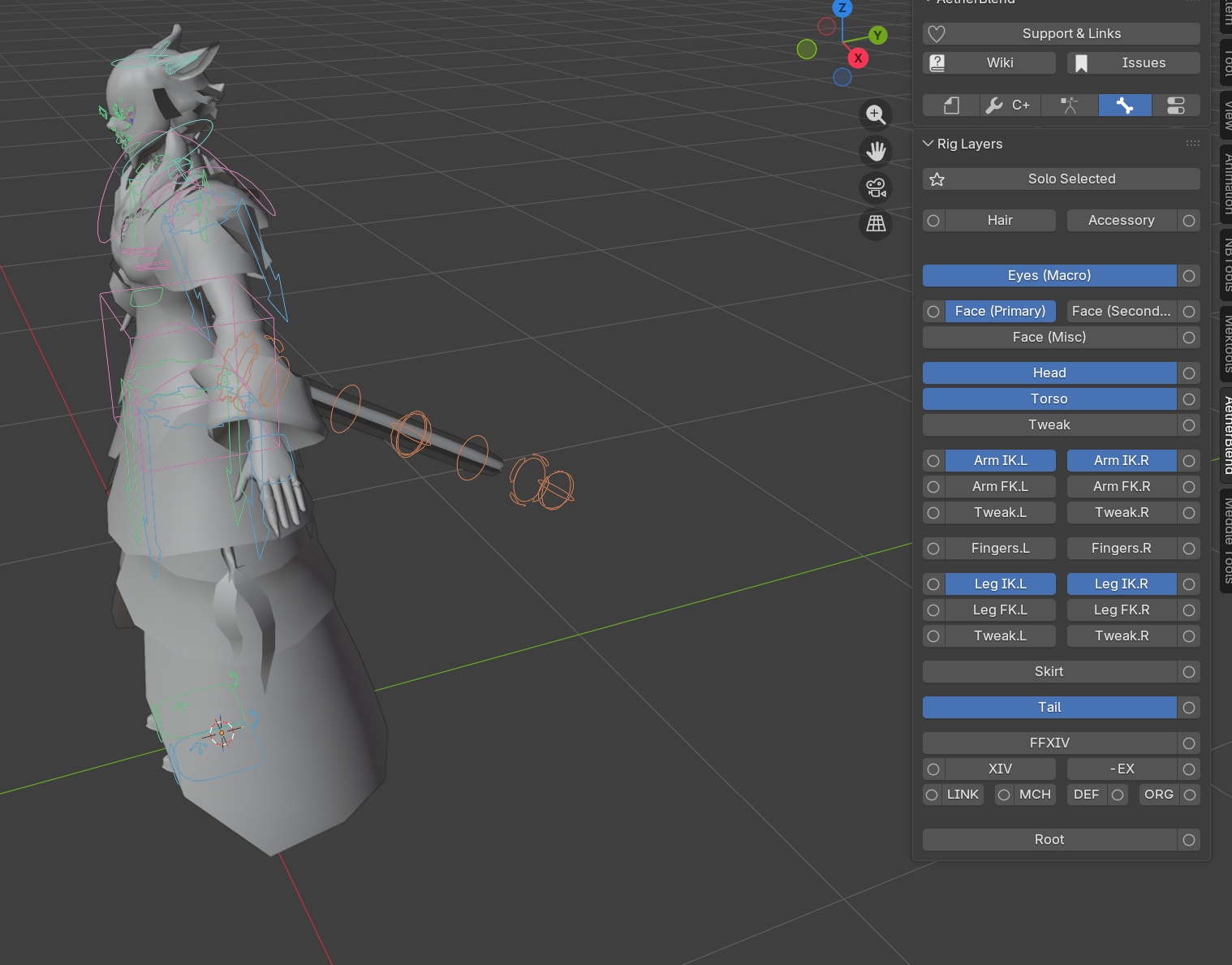Viewport: 1232px width, 965px height.
Task: Enable the Arm FK.R layer
Action: pos(1122,487)
